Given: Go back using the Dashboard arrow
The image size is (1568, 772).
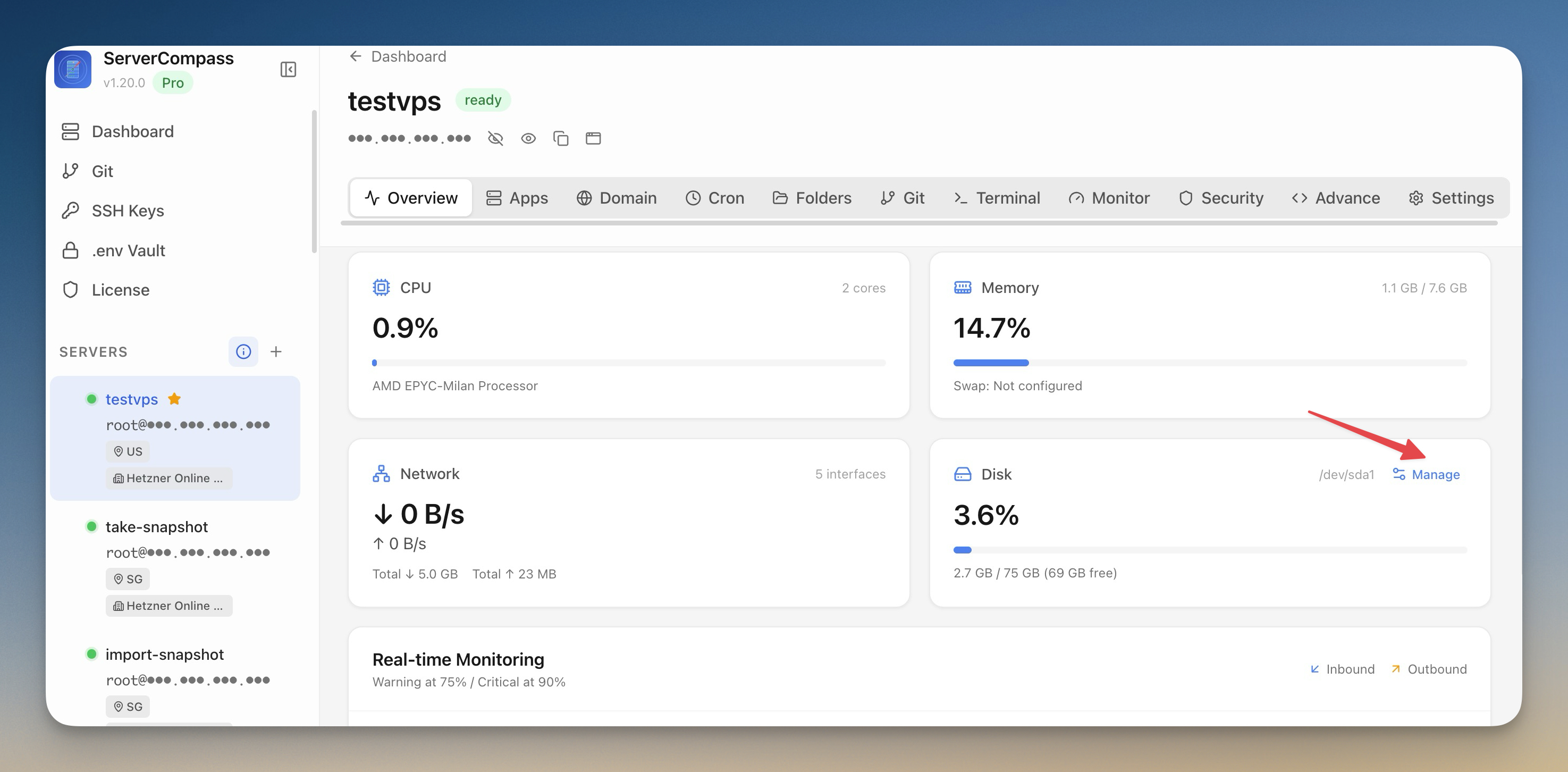Looking at the screenshot, I should click(x=356, y=56).
